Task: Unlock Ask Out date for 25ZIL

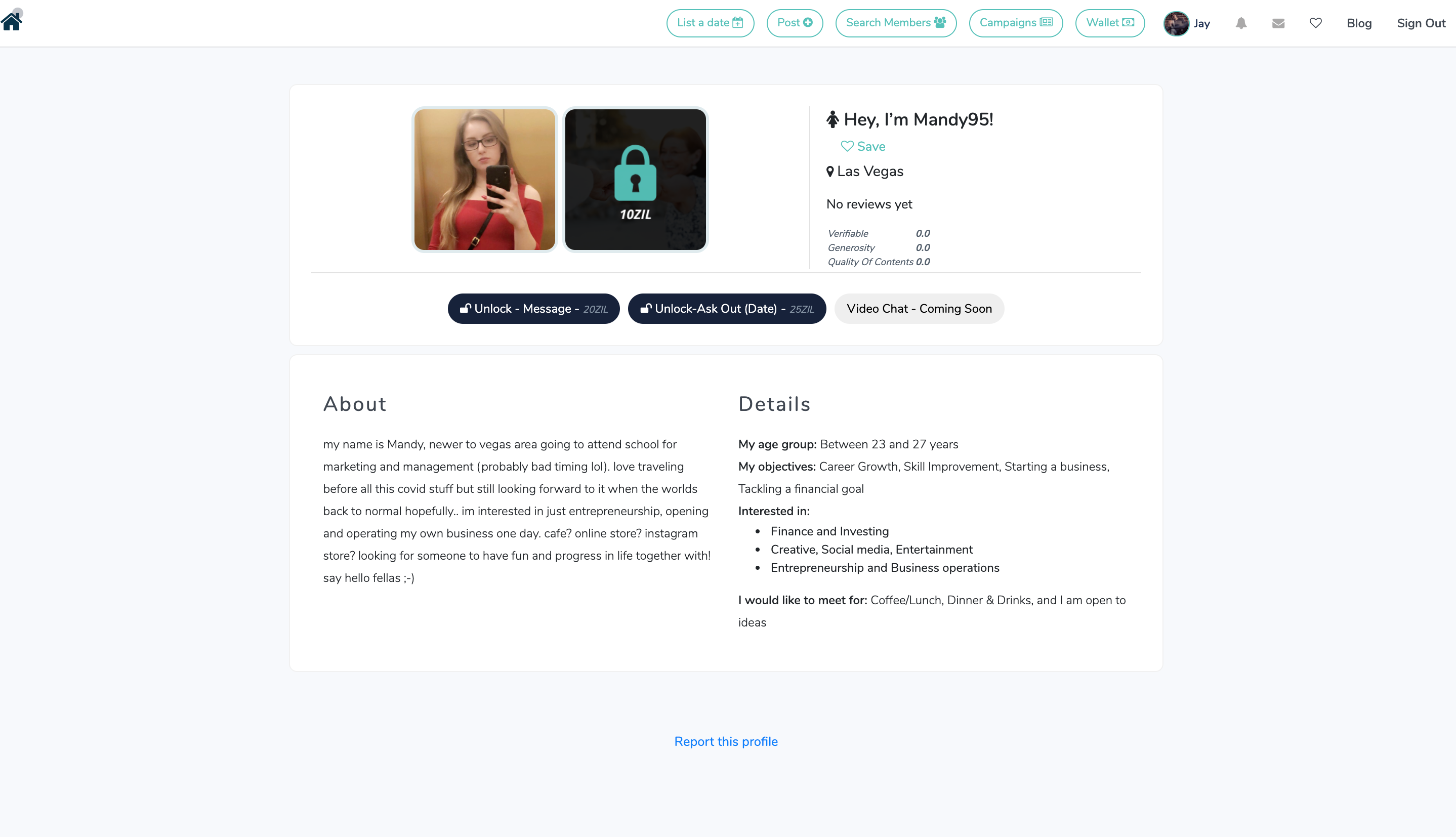Action: click(x=727, y=309)
